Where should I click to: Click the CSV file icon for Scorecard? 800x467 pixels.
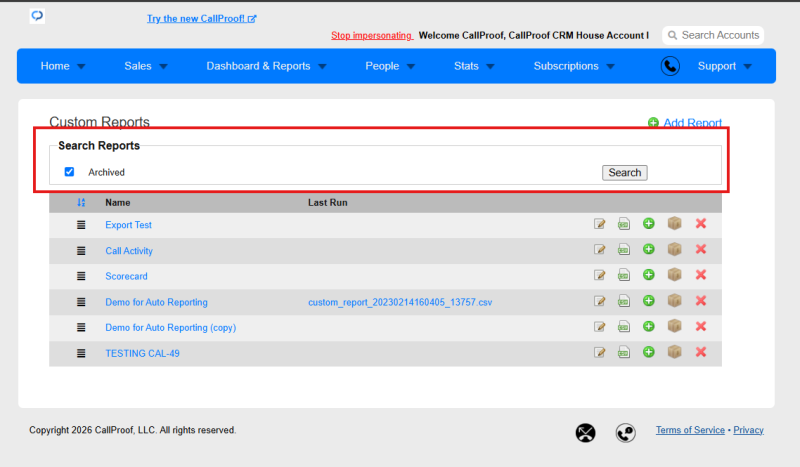point(623,275)
